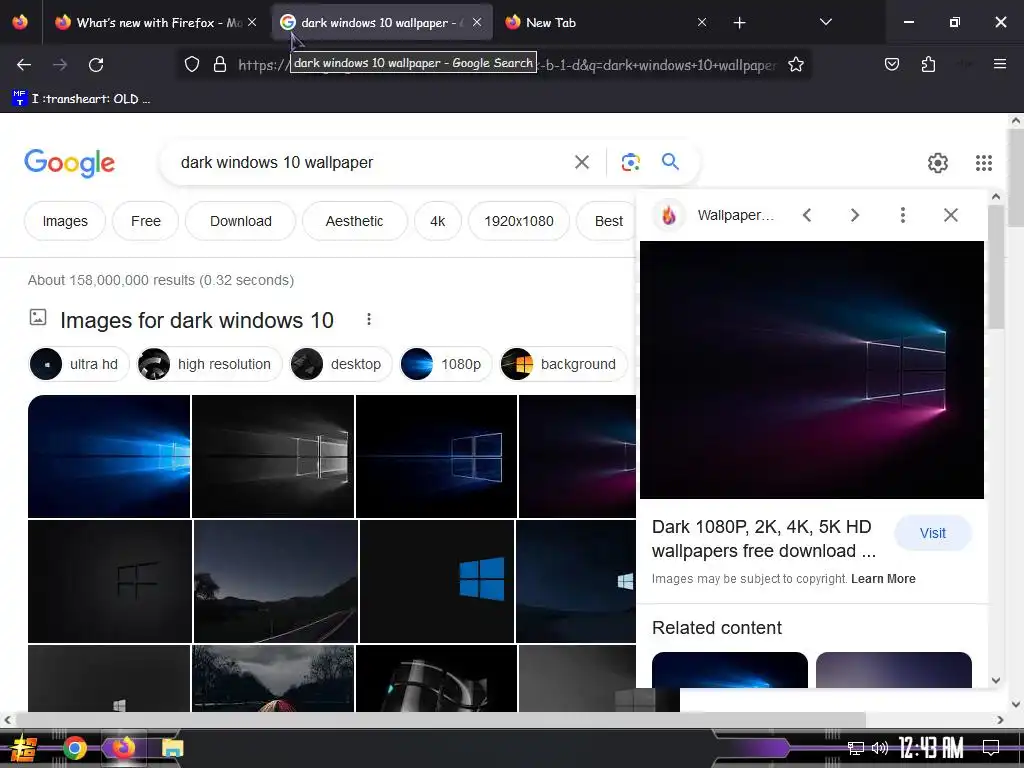Search by image with Google Lens icon
This screenshot has height=768, width=1024.
tap(630, 162)
